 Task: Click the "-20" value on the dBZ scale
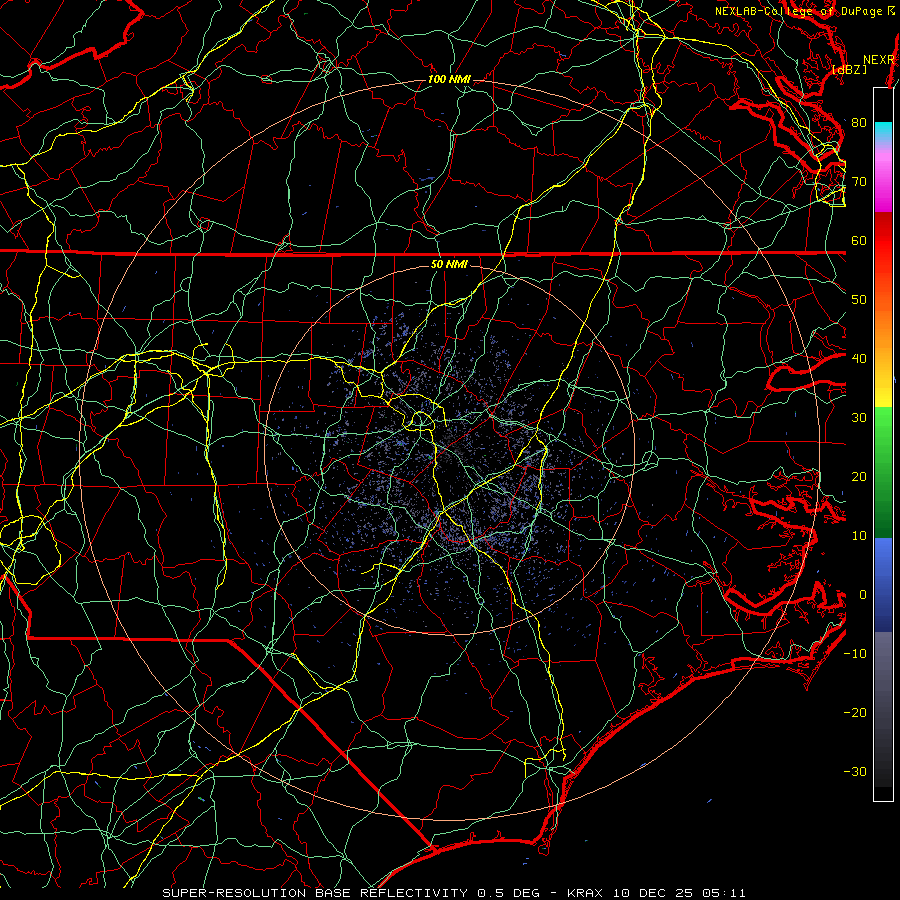[855, 713]
